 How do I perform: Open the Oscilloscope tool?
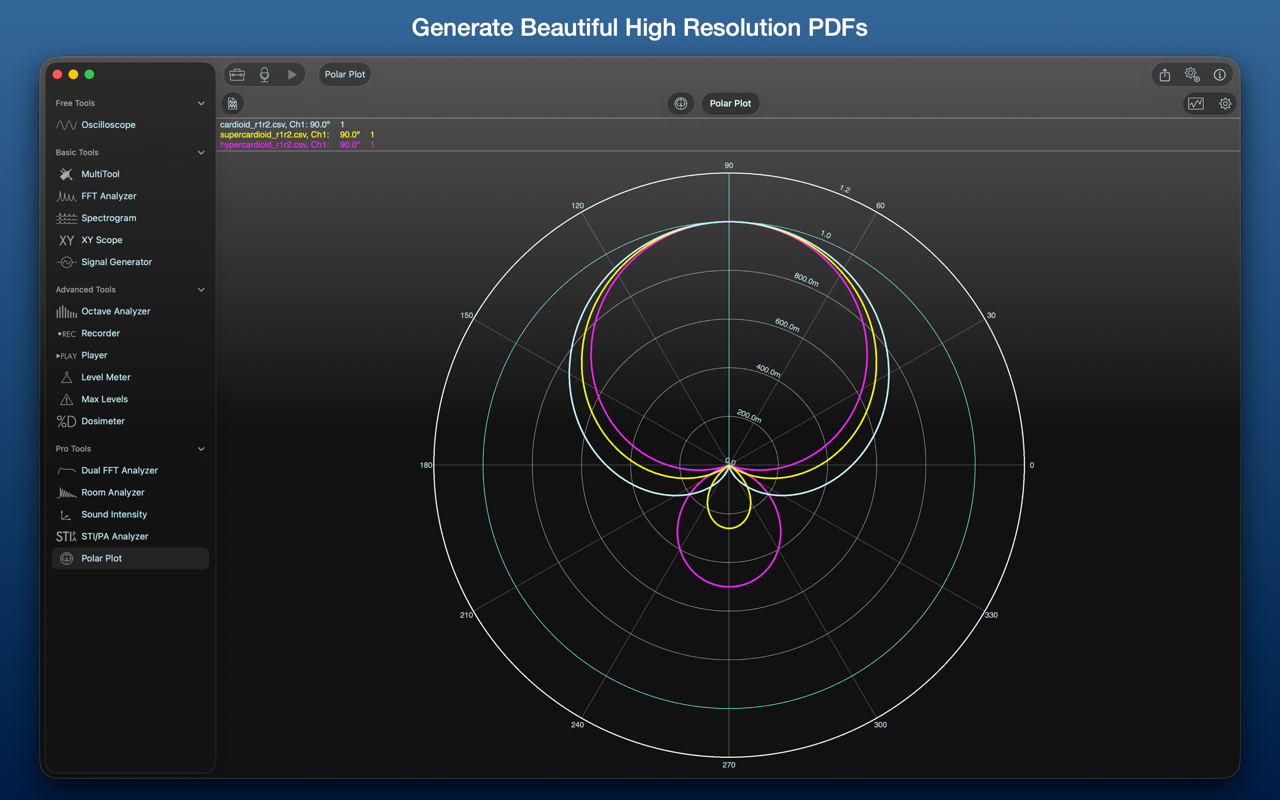[130, 125]
